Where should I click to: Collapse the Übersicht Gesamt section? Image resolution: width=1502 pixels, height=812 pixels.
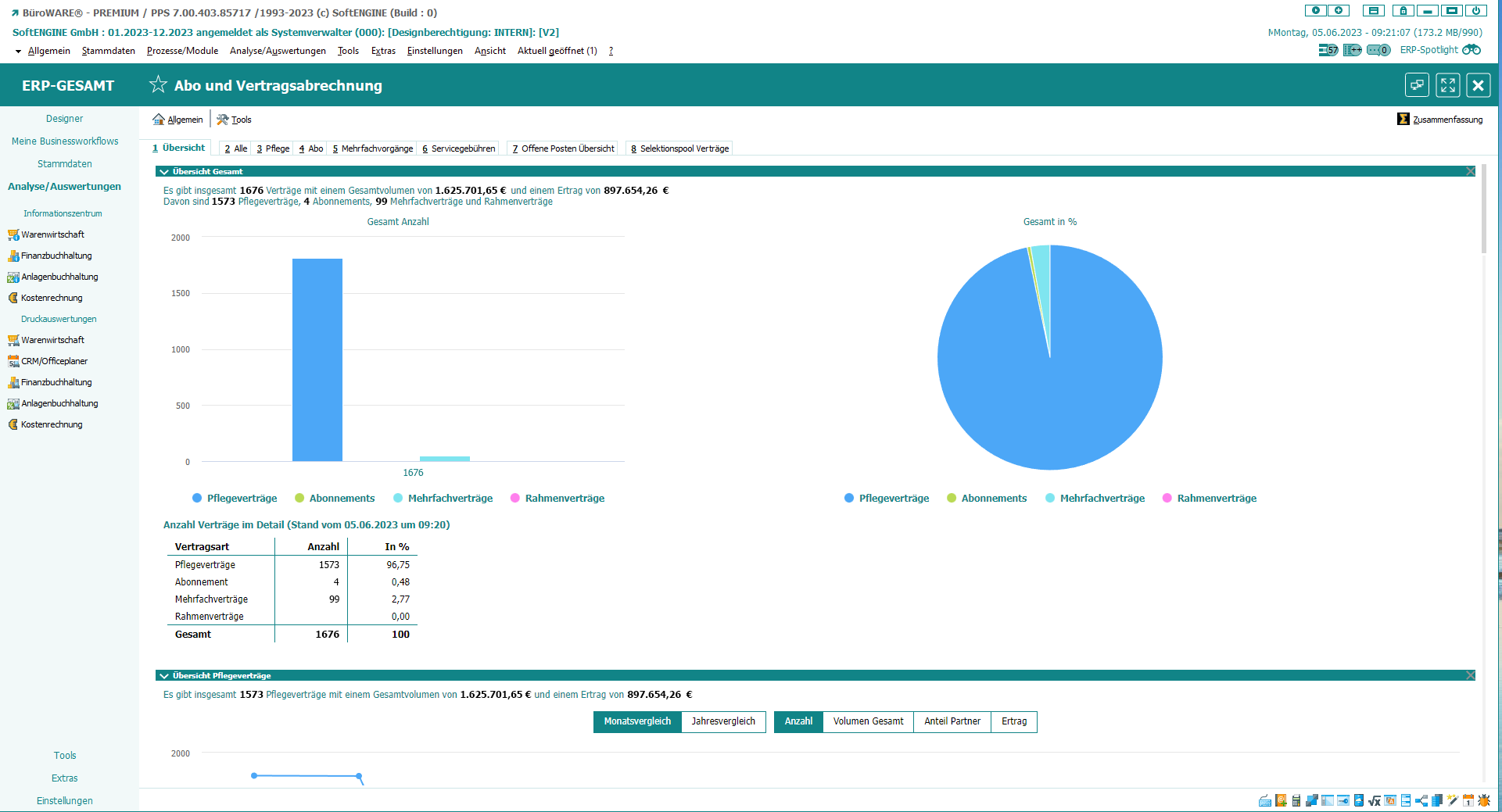164,172
